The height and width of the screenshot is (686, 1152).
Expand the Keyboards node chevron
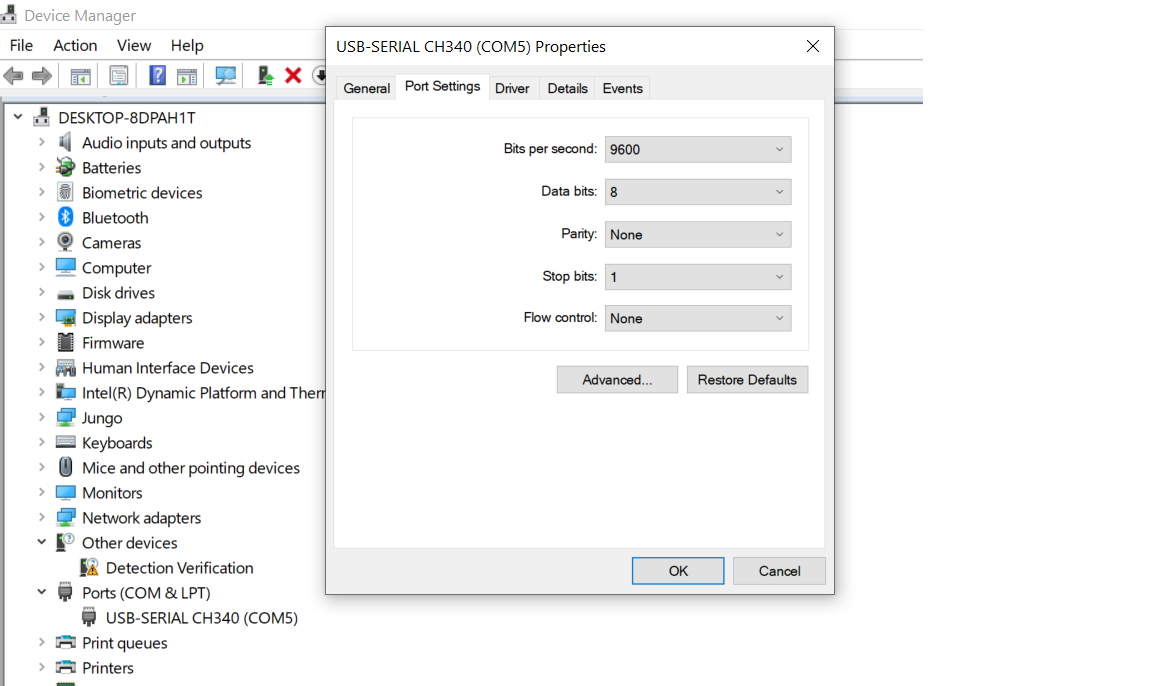pyautogui.click(x=42, y=442)
